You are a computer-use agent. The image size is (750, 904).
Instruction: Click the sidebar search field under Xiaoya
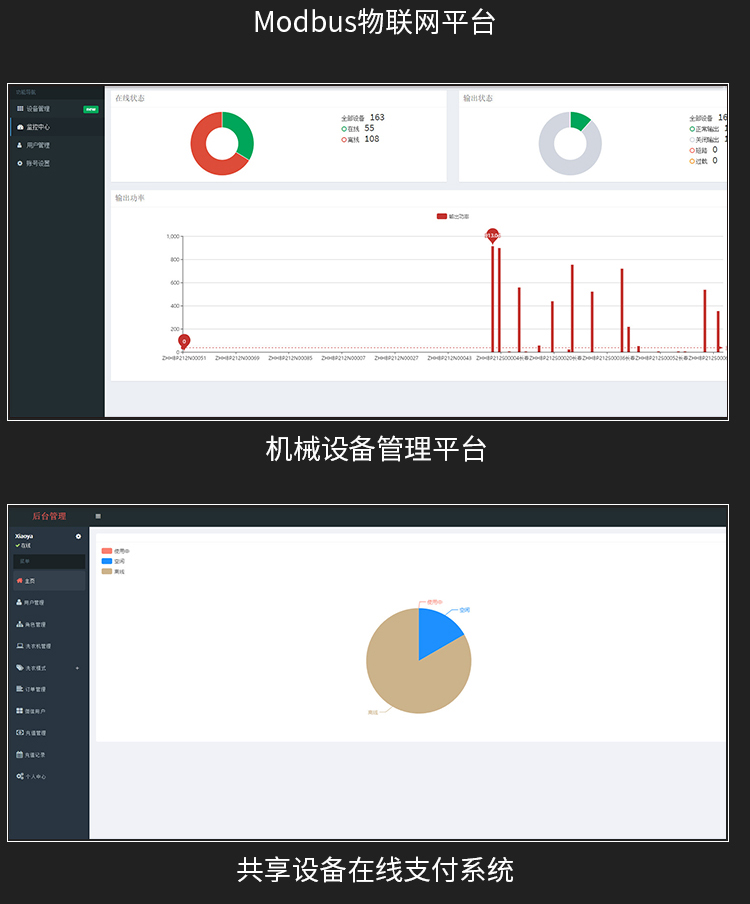pyautogui.click(x=48, y=562)
